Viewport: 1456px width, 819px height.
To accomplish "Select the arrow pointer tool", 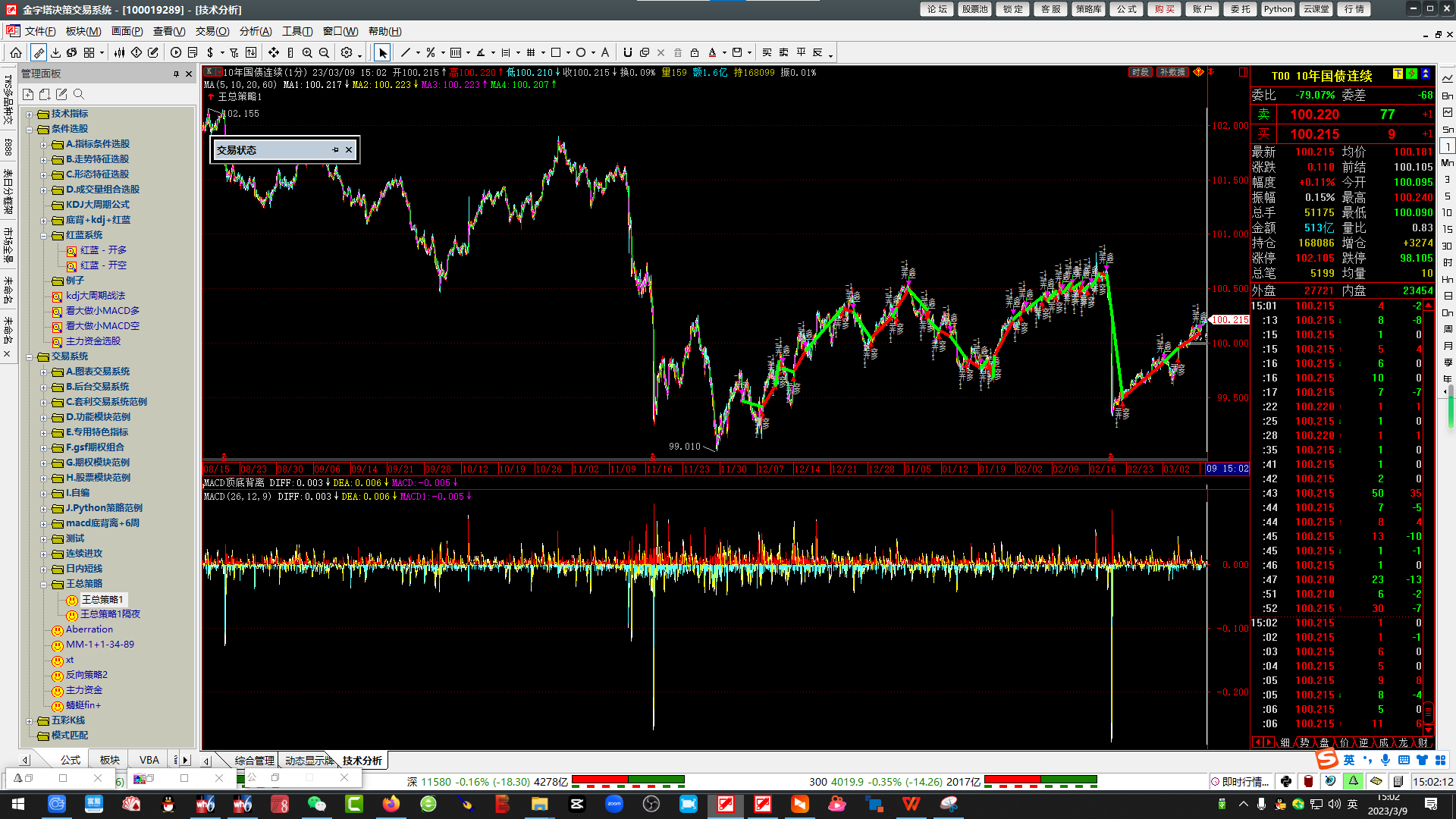I will coord(383,52).
